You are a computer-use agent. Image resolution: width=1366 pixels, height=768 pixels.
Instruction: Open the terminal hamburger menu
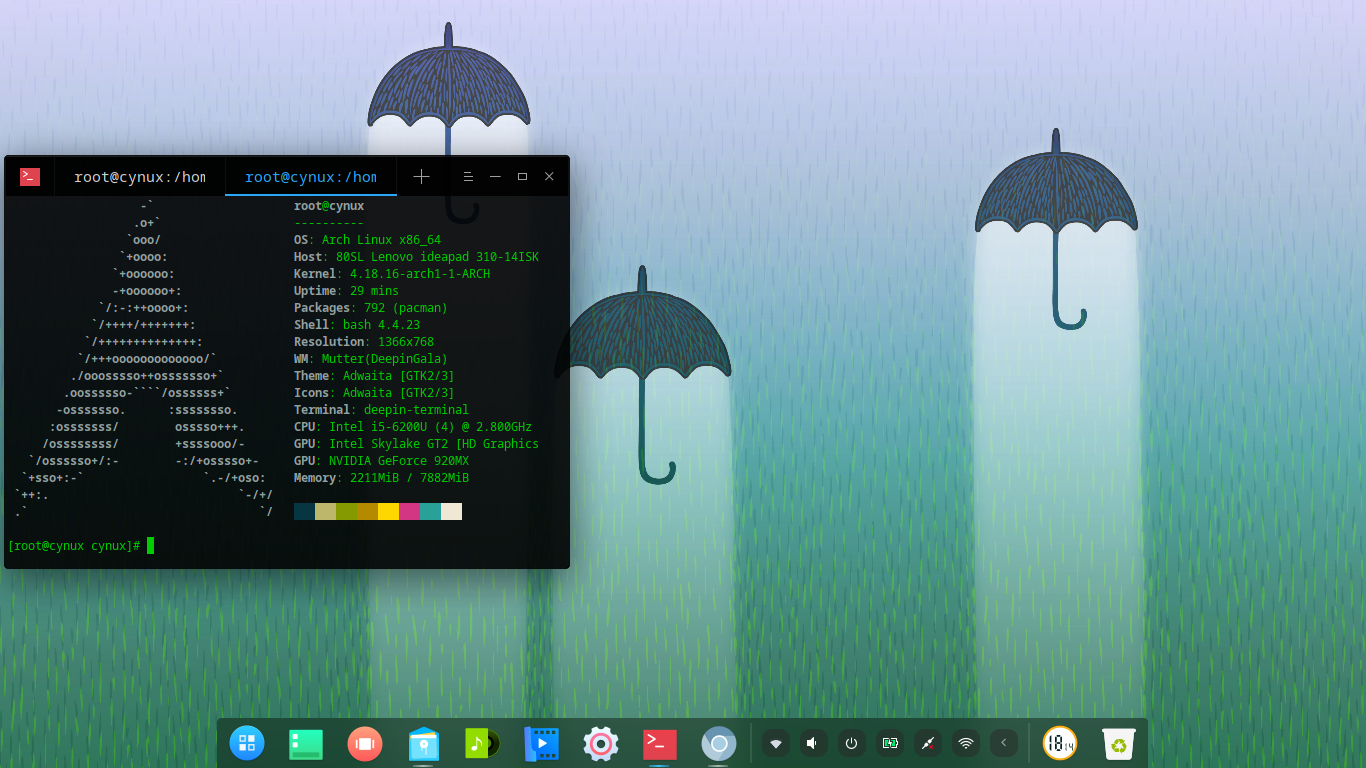tap(468, 176)
